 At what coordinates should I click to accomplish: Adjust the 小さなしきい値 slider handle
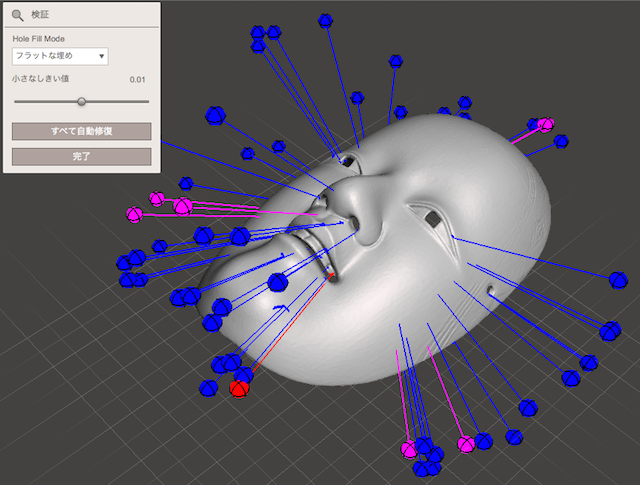82,102
